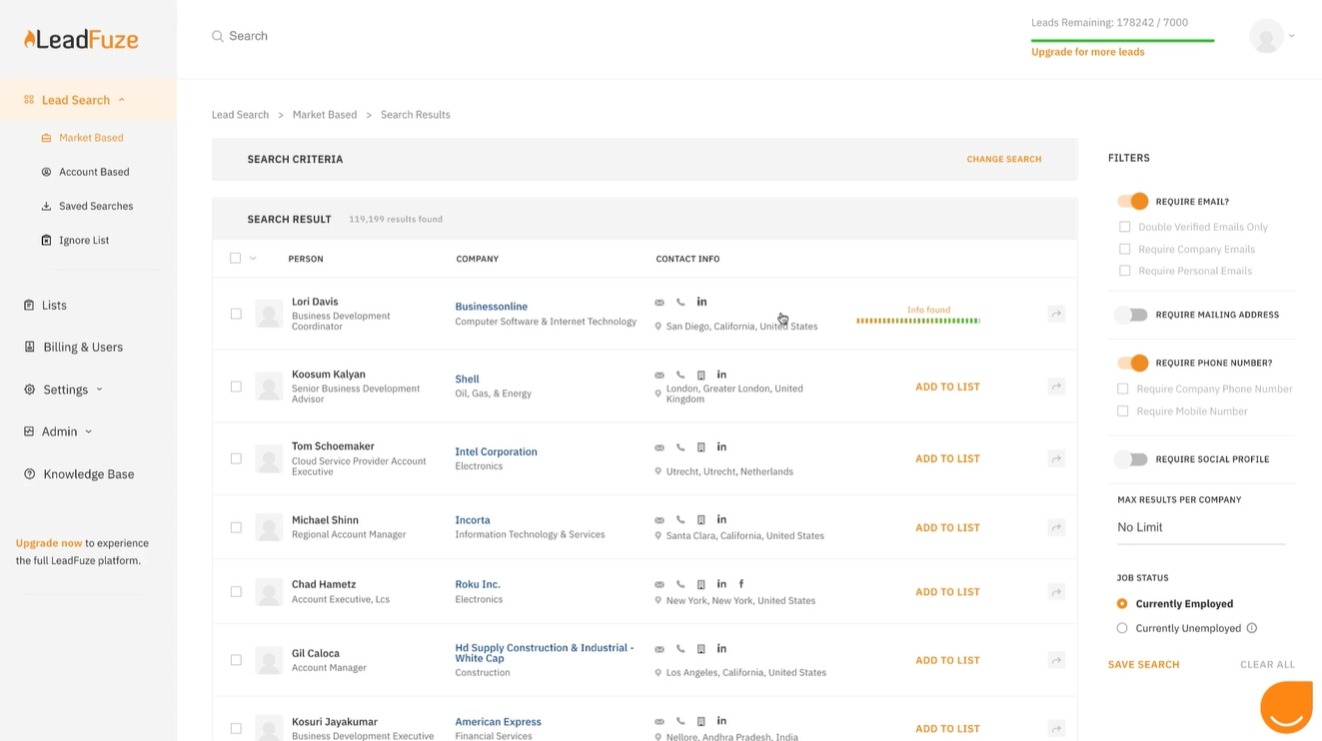1322x741 pixels.
Task: Click Koosum Kalyan mobile phone icon
Action: (701, 375)
